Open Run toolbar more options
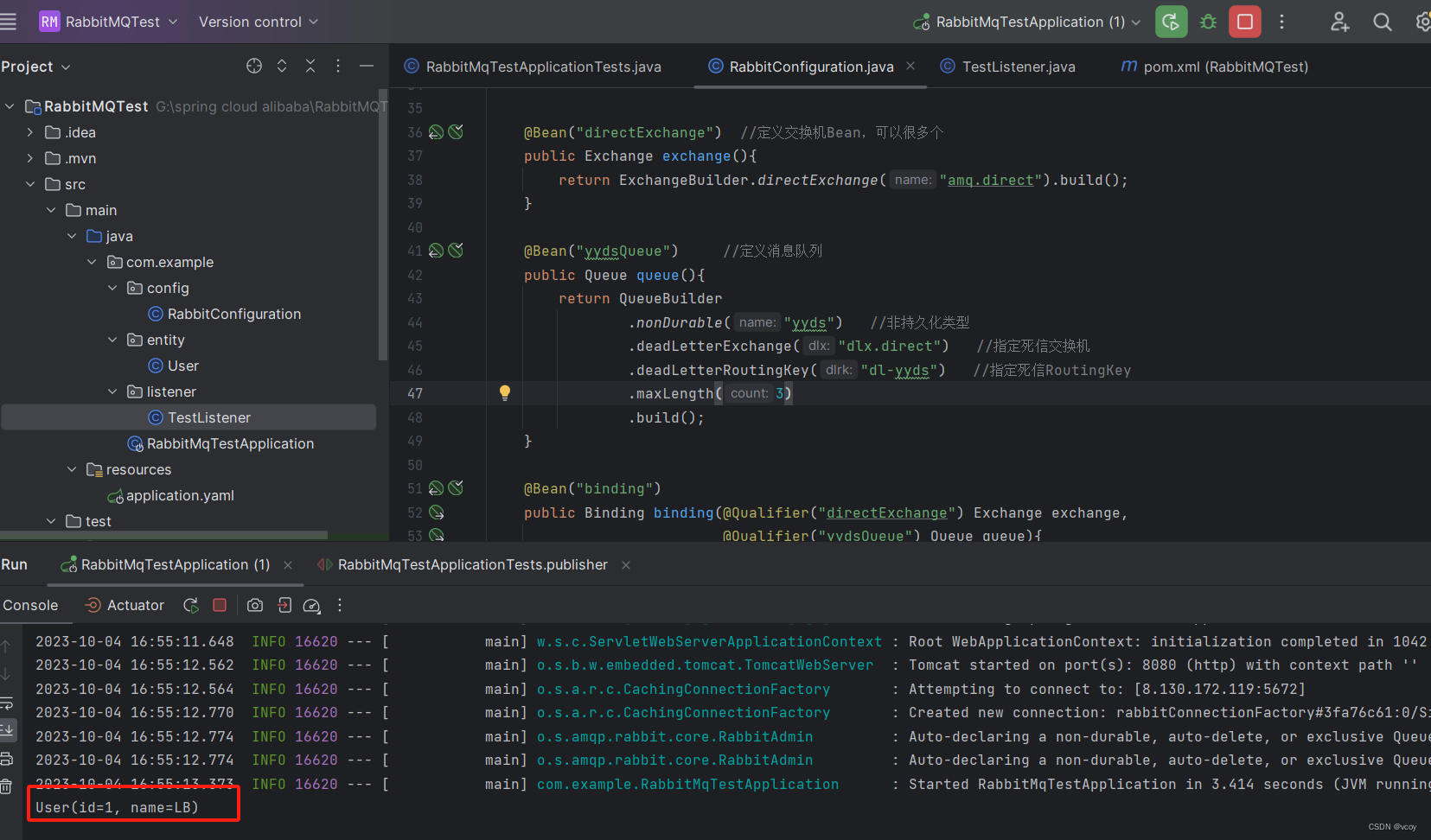The image size is (1431, 840). (340, 605)
